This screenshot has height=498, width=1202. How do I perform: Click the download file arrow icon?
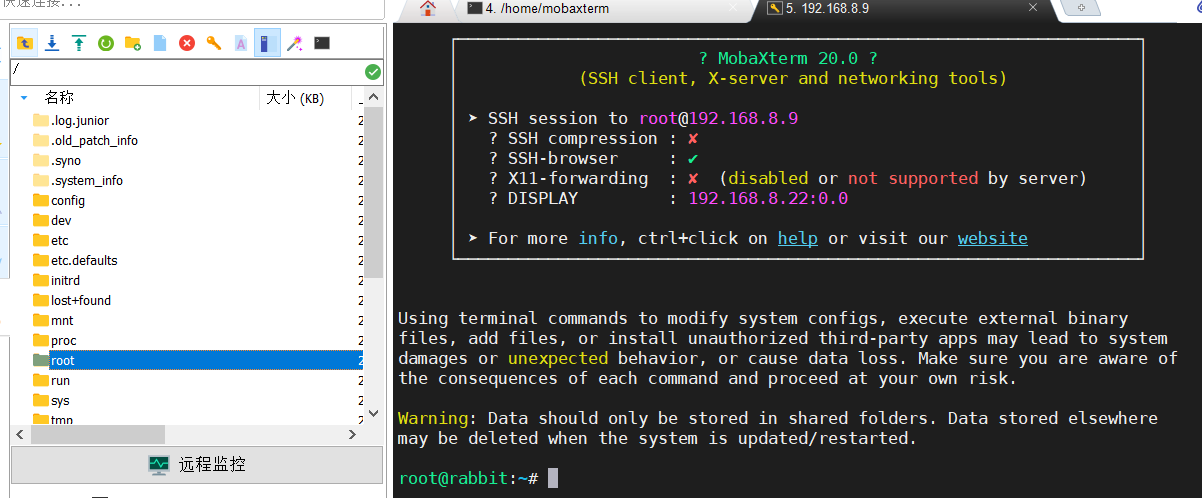(52, 43)
